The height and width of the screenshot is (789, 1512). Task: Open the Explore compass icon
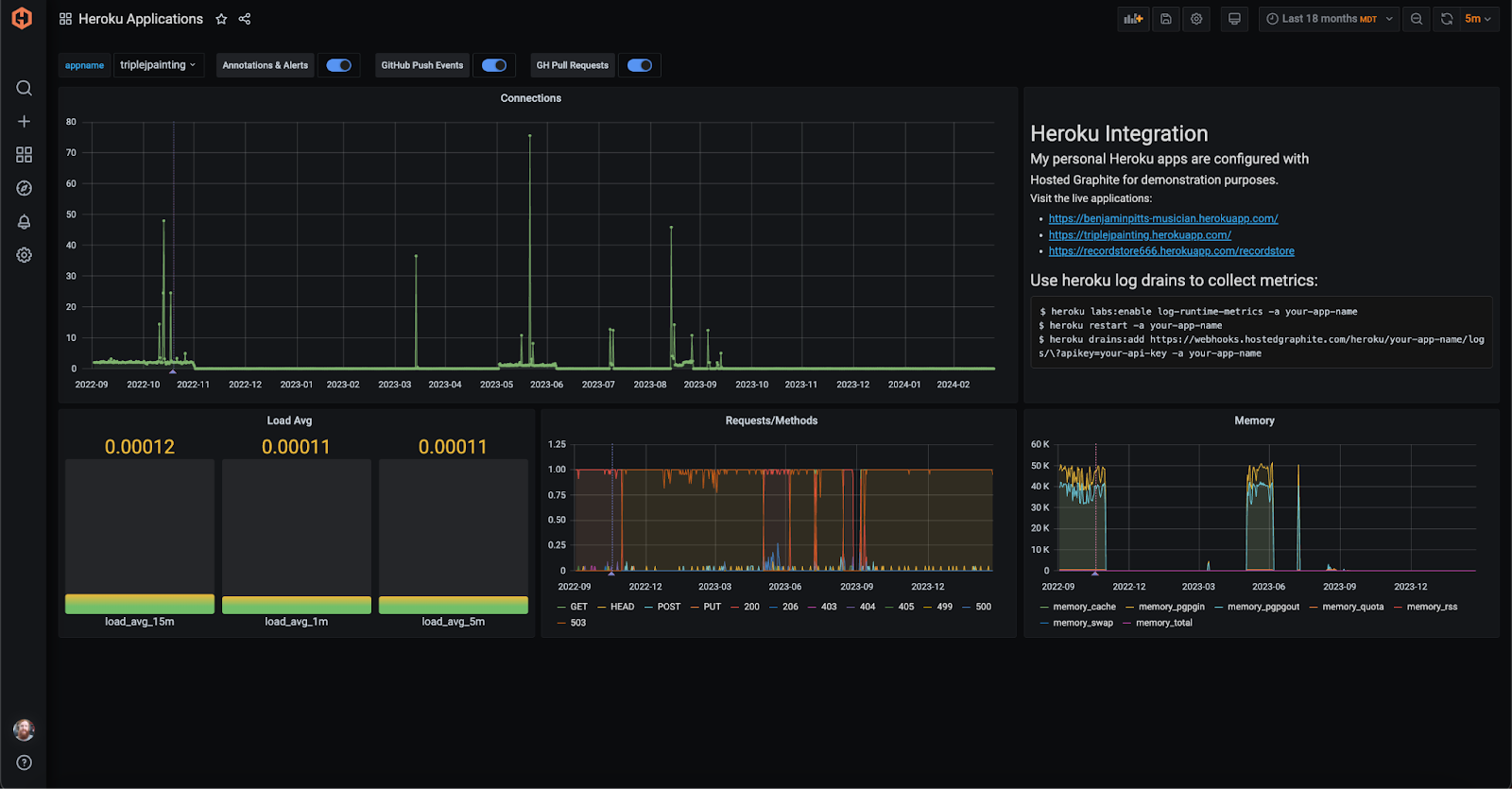point(25,188)
